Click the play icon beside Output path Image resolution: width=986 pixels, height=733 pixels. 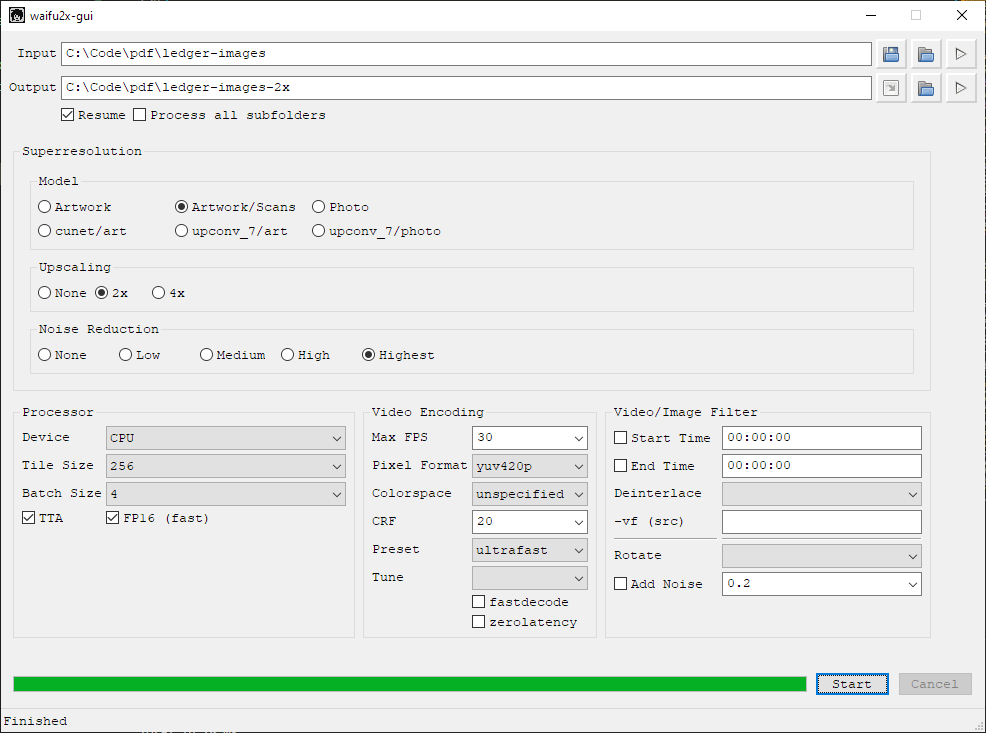click(961, 88)
